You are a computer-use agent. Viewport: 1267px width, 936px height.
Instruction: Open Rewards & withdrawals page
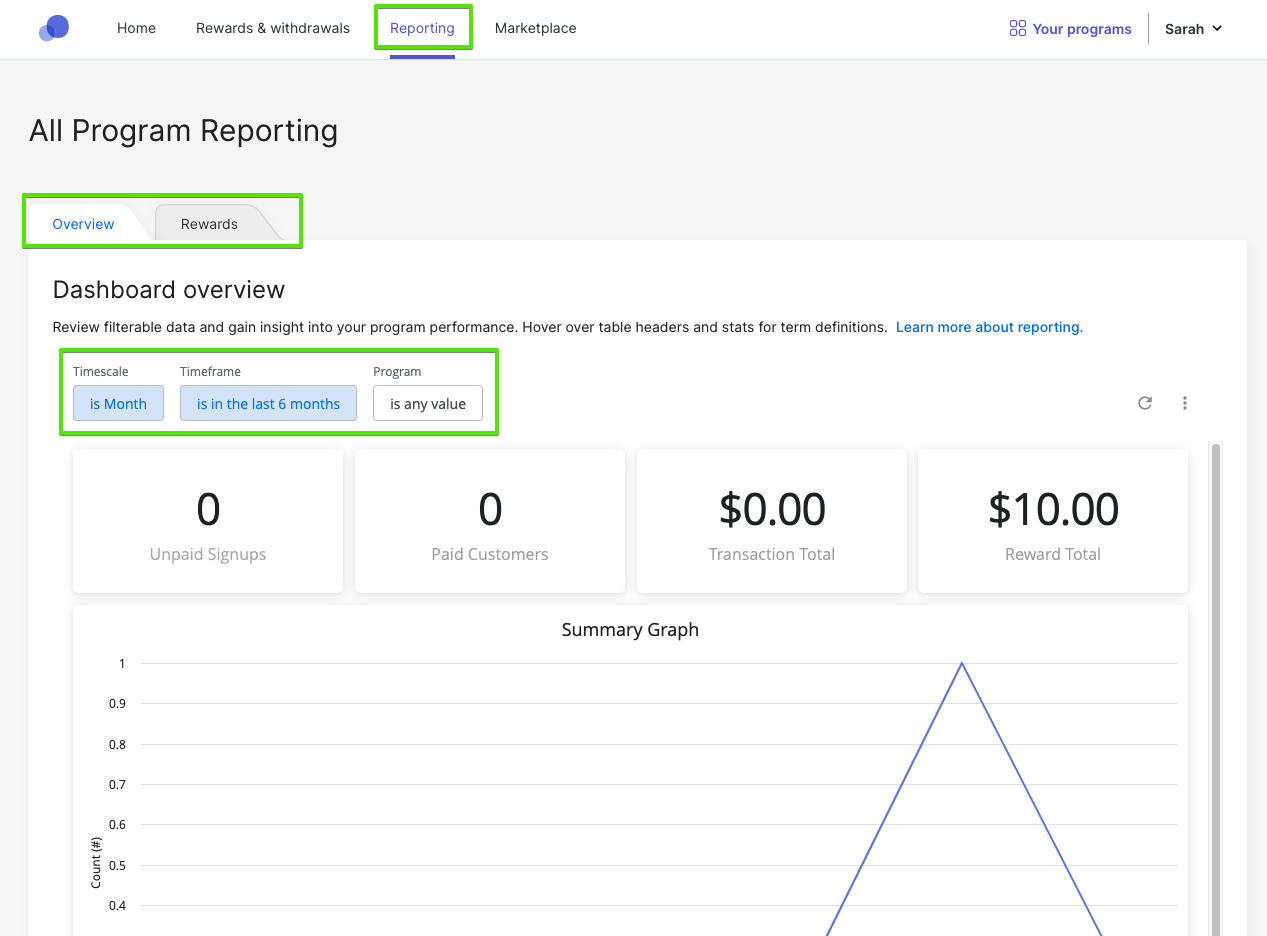pyautogui.click(x=273, y=28)
